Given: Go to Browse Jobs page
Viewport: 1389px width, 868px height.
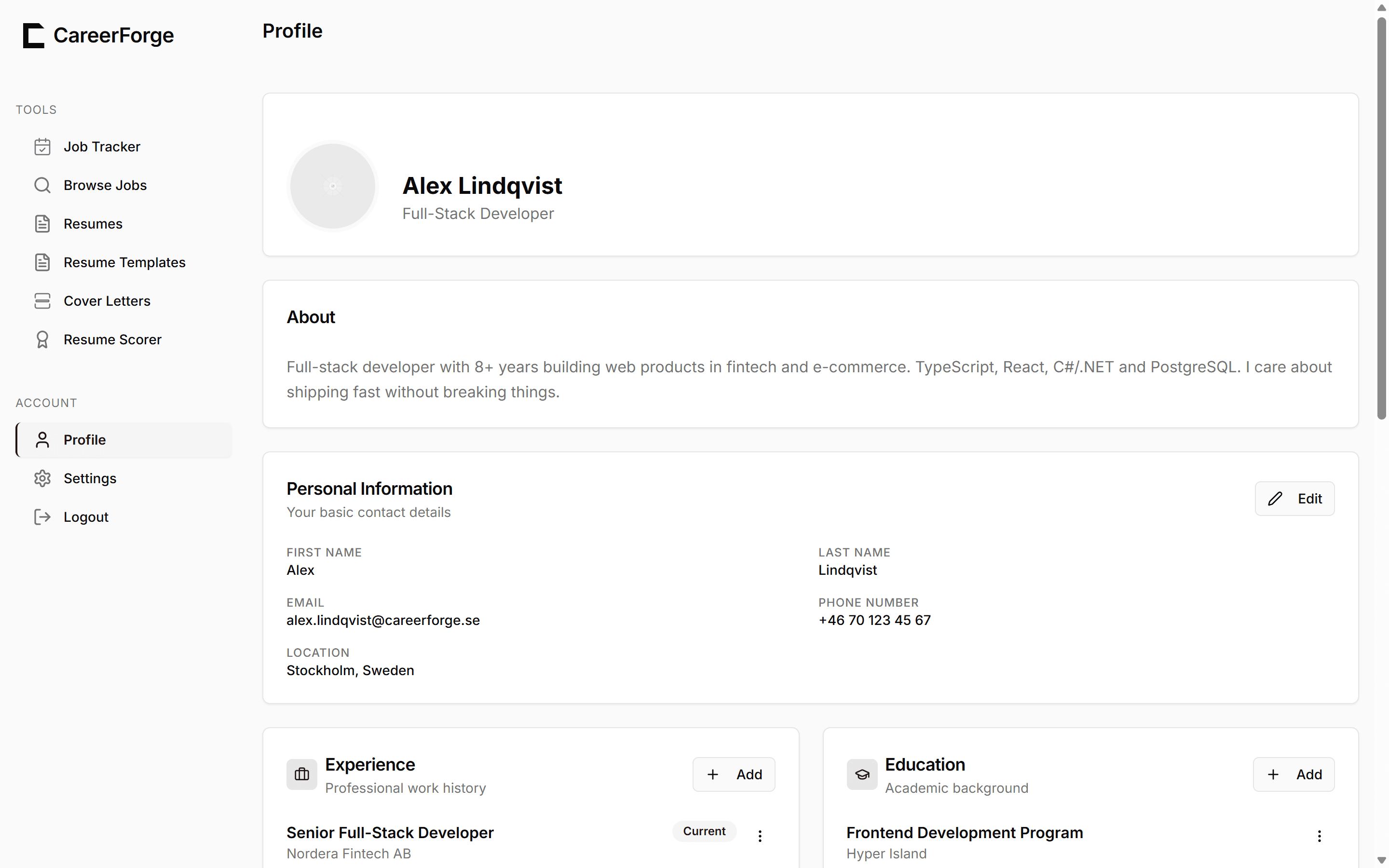Looking at the screenshot, I should pyautogui.click(x=124, y=186).
